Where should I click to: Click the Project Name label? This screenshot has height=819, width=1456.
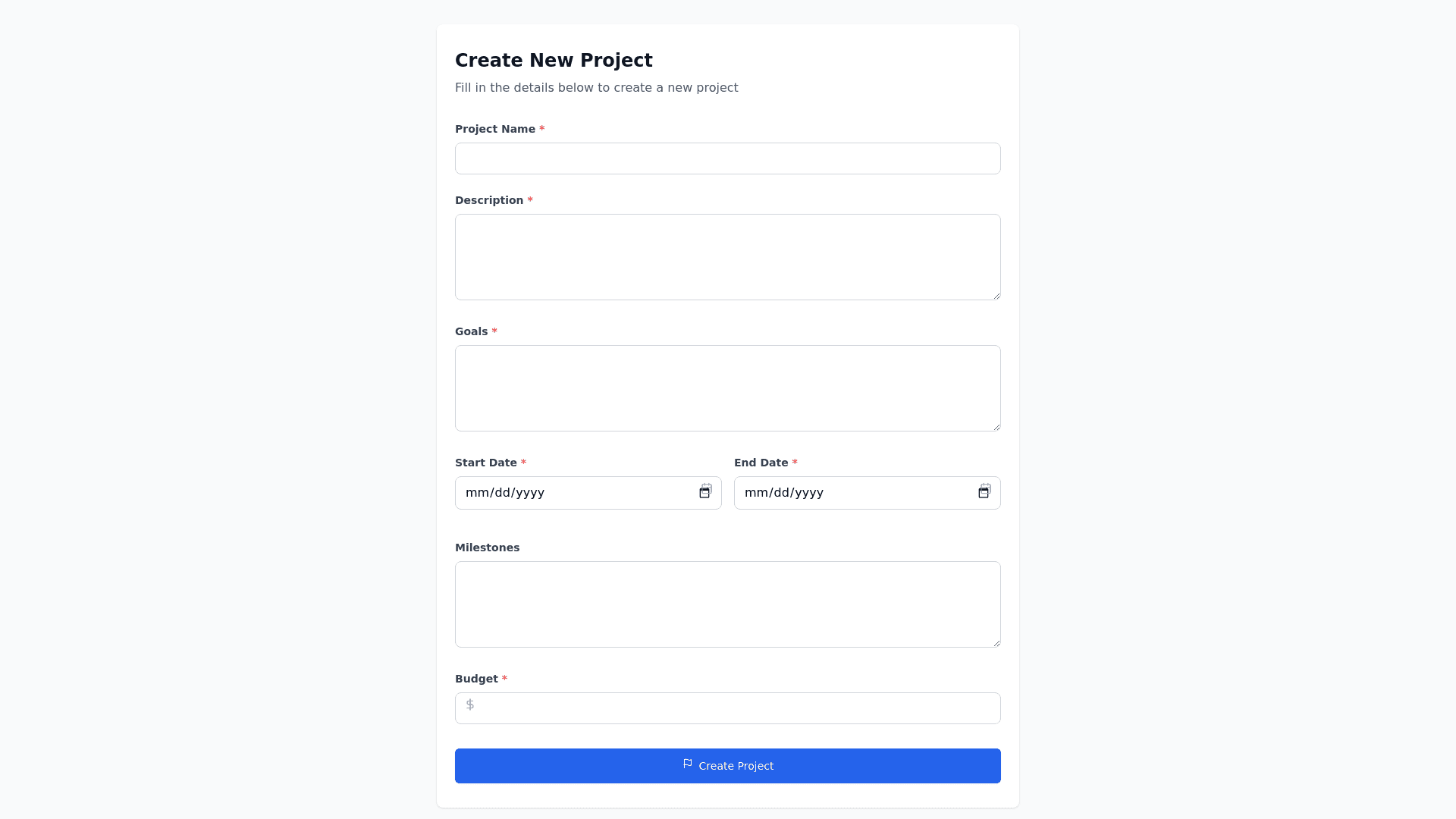[x=494, y=129]
